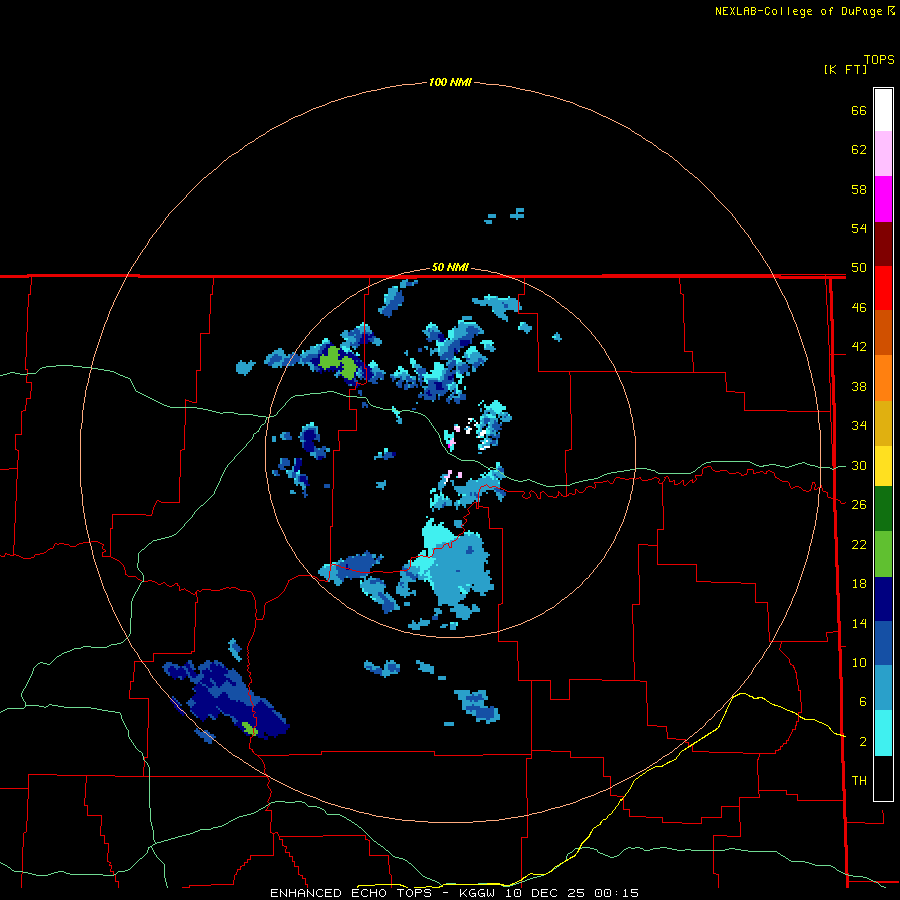
Task: Click the '100 NMI' range ring label
Action: (x=450, y=82)
